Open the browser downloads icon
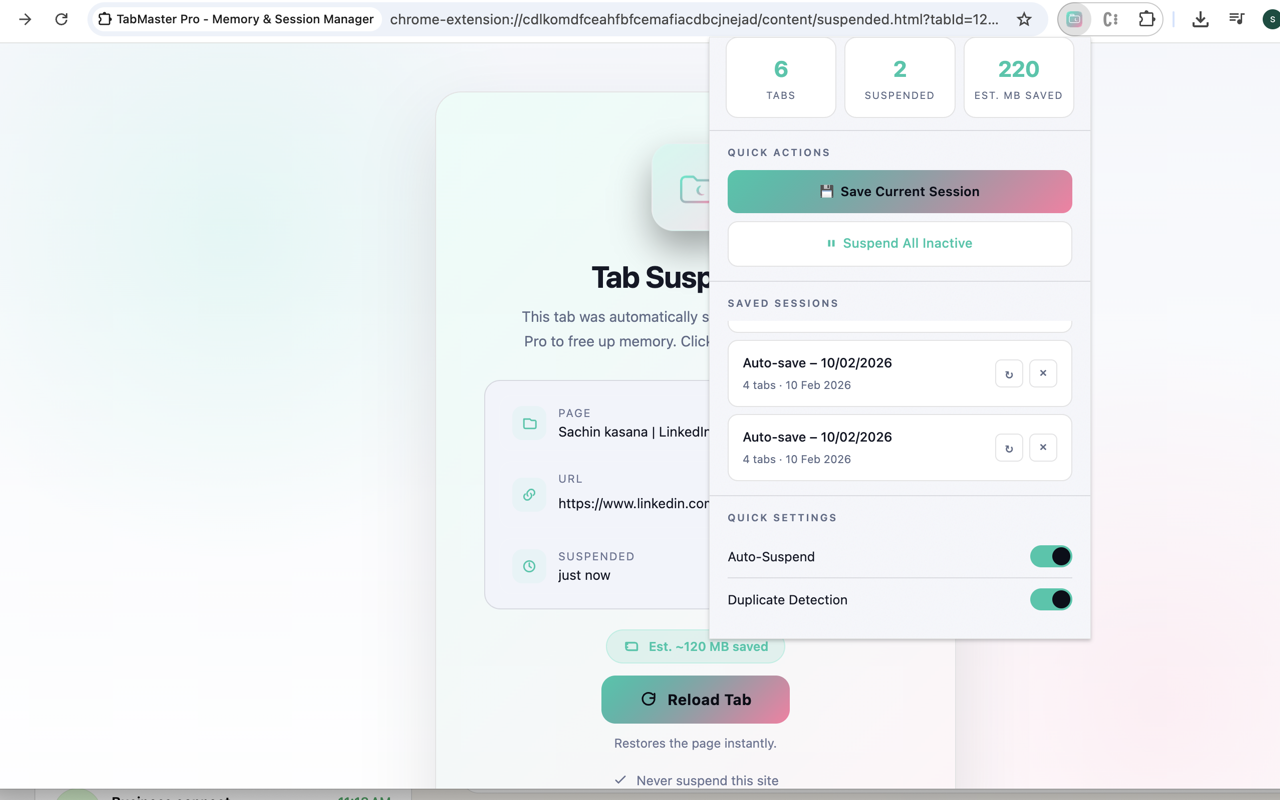Screen dimensions: 1280x800 1200,19
